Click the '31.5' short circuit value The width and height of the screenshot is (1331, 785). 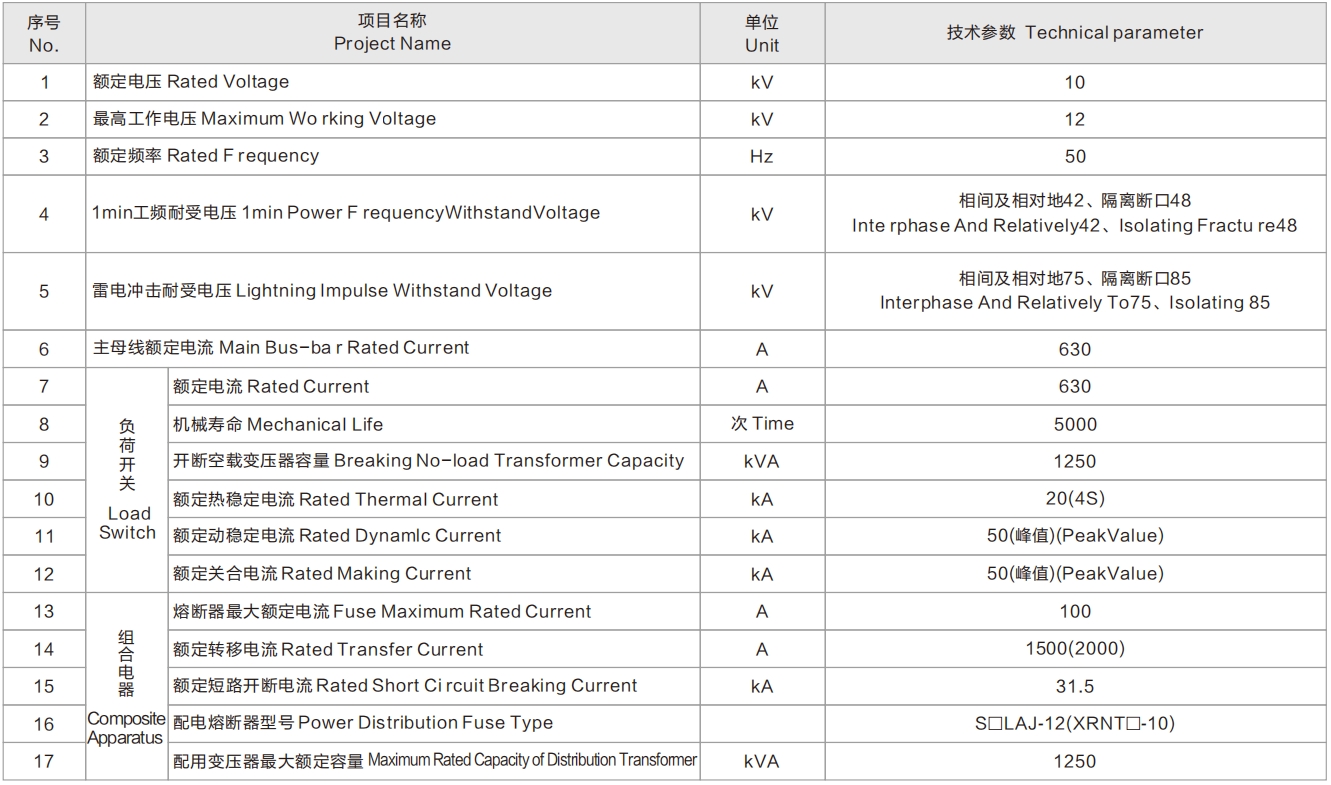(x=1074, y=686)
